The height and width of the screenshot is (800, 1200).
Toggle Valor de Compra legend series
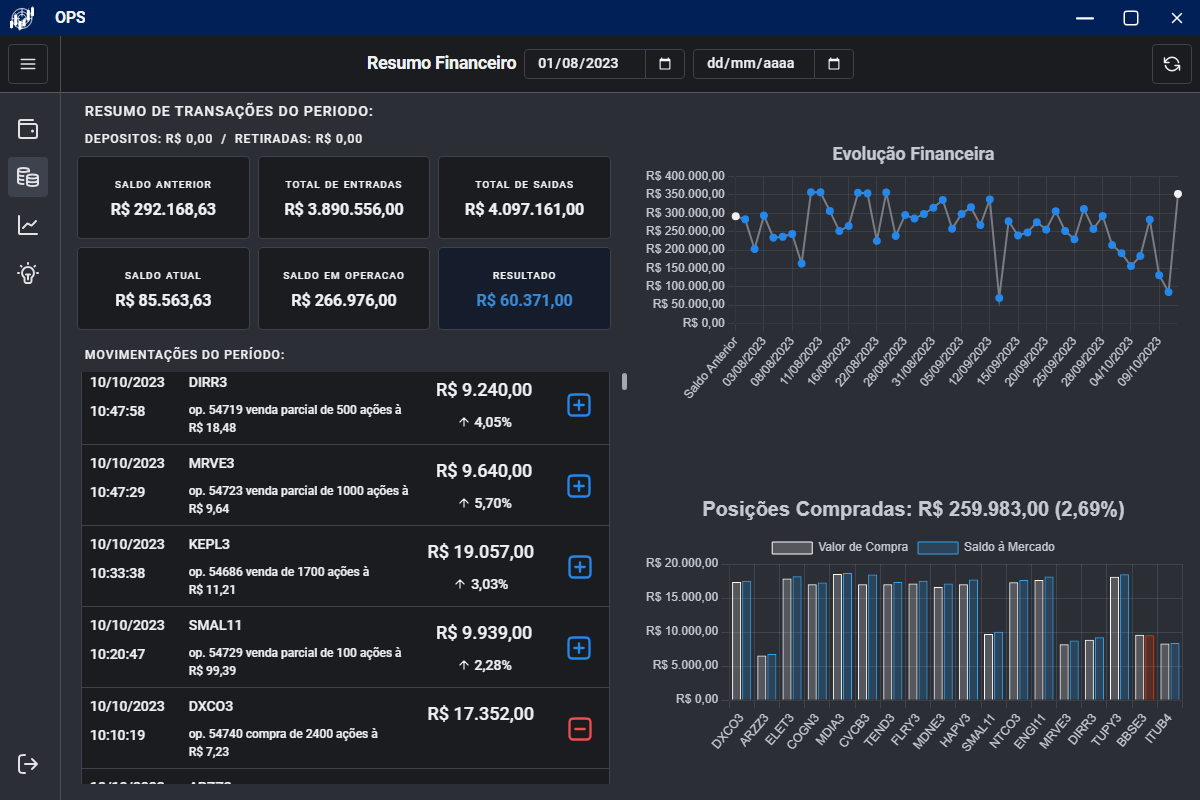coord(840,547)
